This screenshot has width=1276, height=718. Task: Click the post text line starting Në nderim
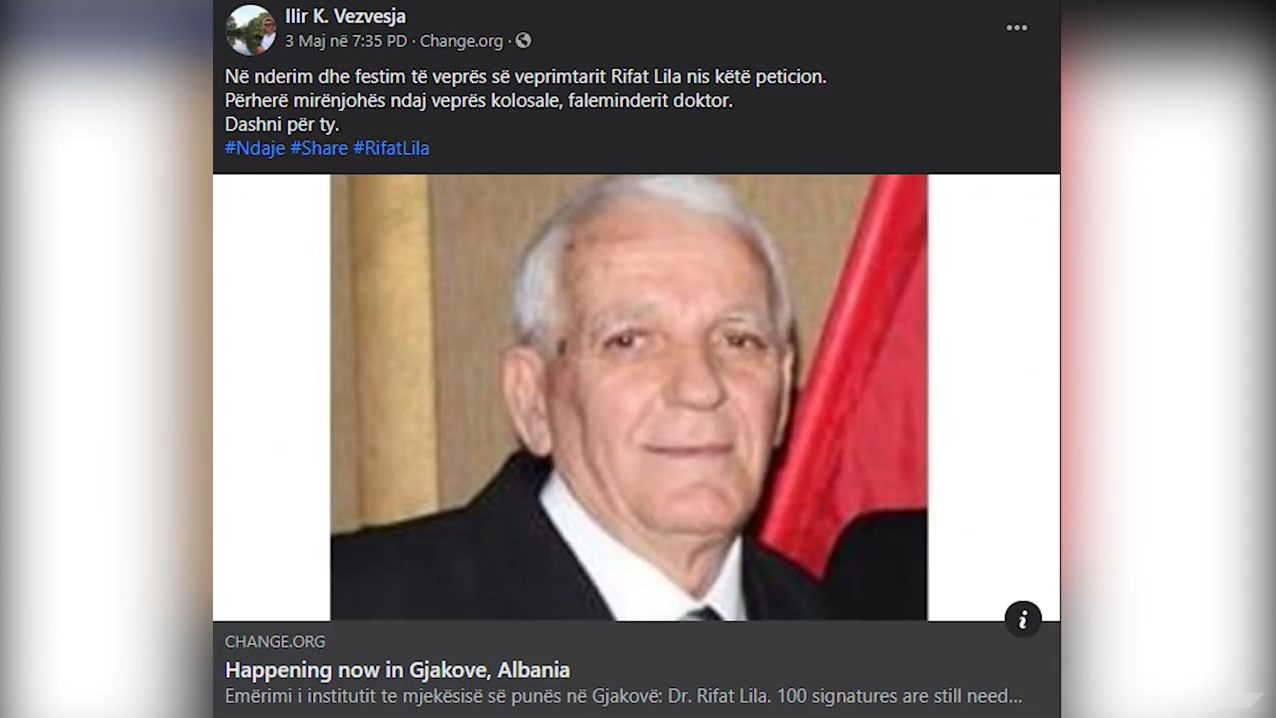pyautogui.click(x=526, y=76)
